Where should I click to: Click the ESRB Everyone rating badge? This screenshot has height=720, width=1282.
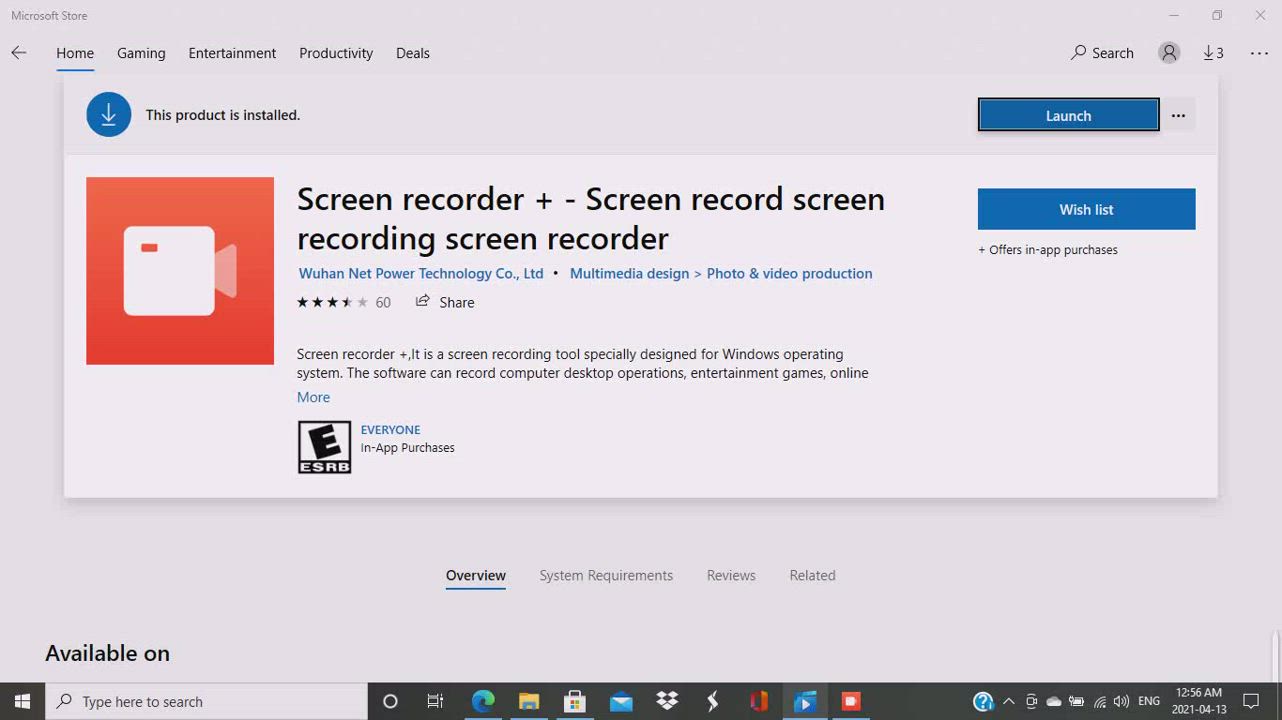pyautogui.click(x=324, y=447)
